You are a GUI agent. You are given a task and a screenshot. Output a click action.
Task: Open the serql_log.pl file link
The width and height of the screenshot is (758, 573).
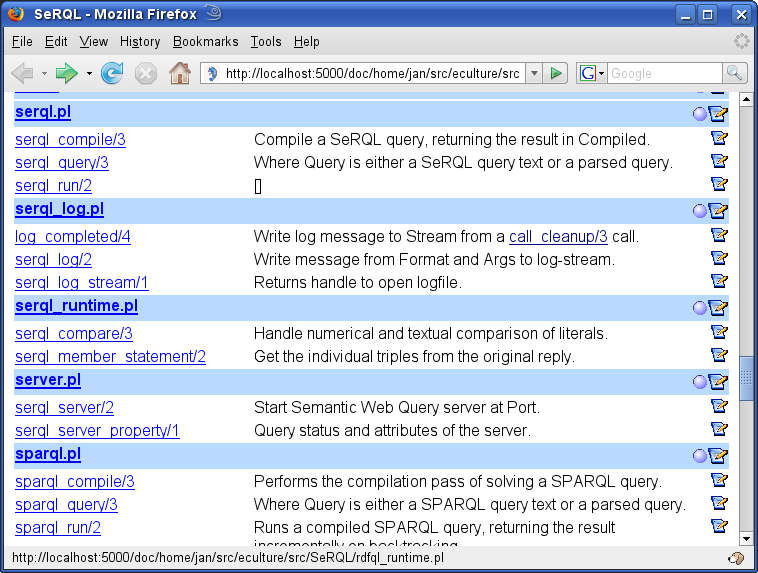coord(59,209)
